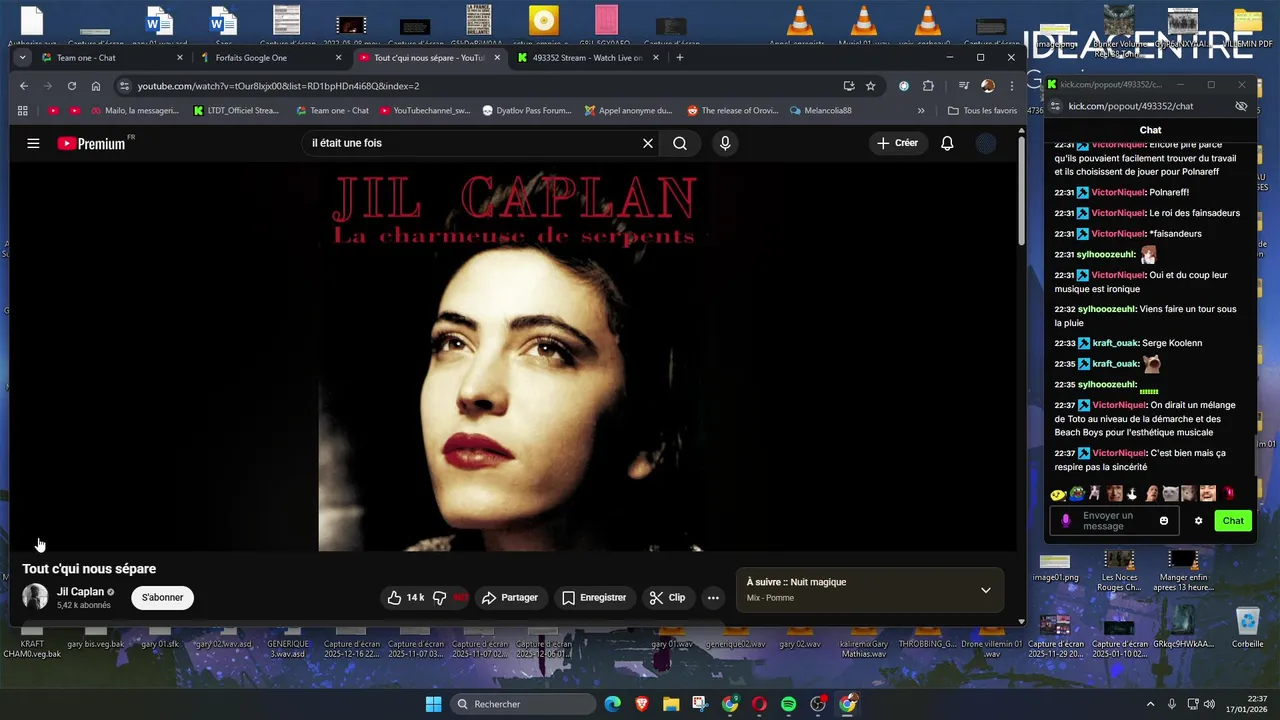Image resolution: width=1280 pixels, height=720 pixels.
Task: Click kraft_ouak username in Serge Koolenn message
Action: (1115, 343)
